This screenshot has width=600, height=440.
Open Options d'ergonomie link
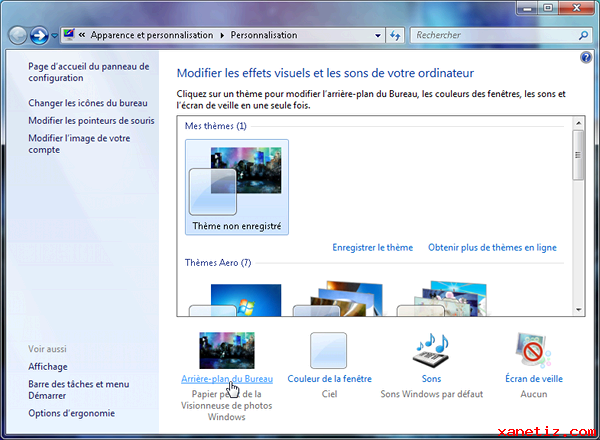click(72, 413)
